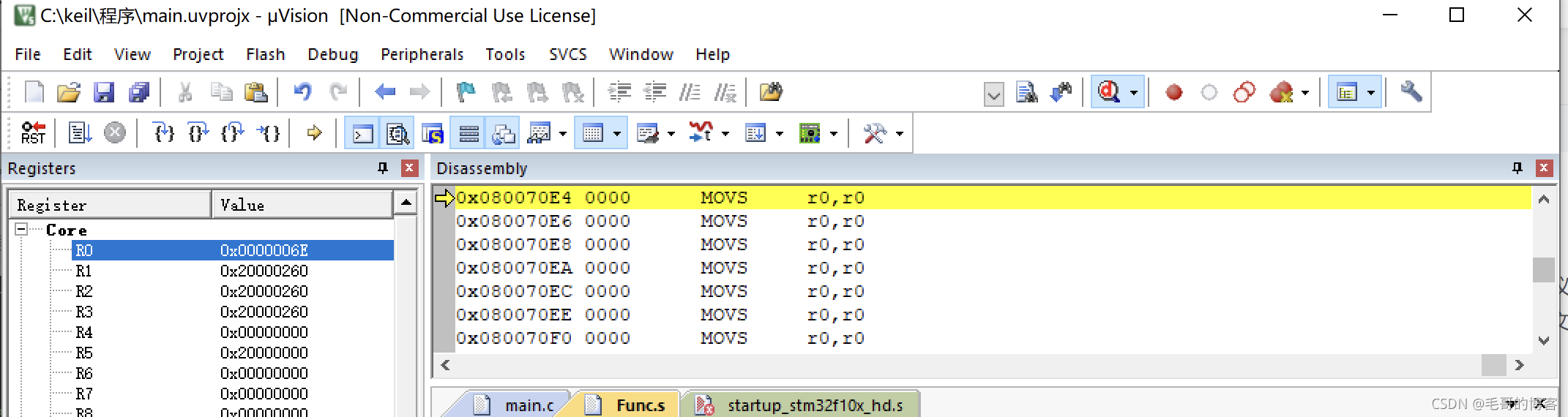Image resolution: width=1568 pixels, height=417 pixels.
Task: Click the incremental find binoculars icon
Action: tap(1061, 92)
